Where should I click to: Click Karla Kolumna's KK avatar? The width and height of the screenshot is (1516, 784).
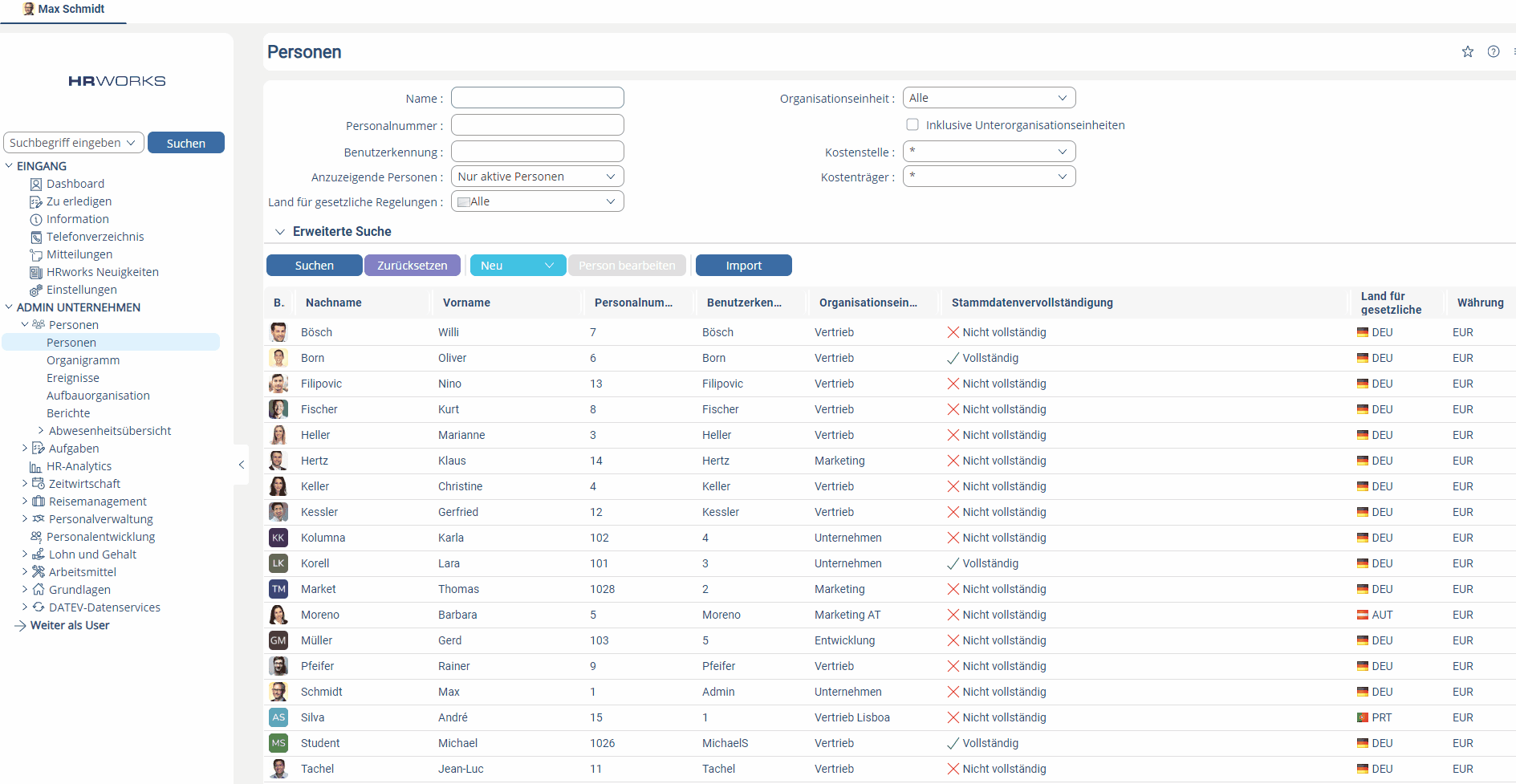[x=278, y=538]
